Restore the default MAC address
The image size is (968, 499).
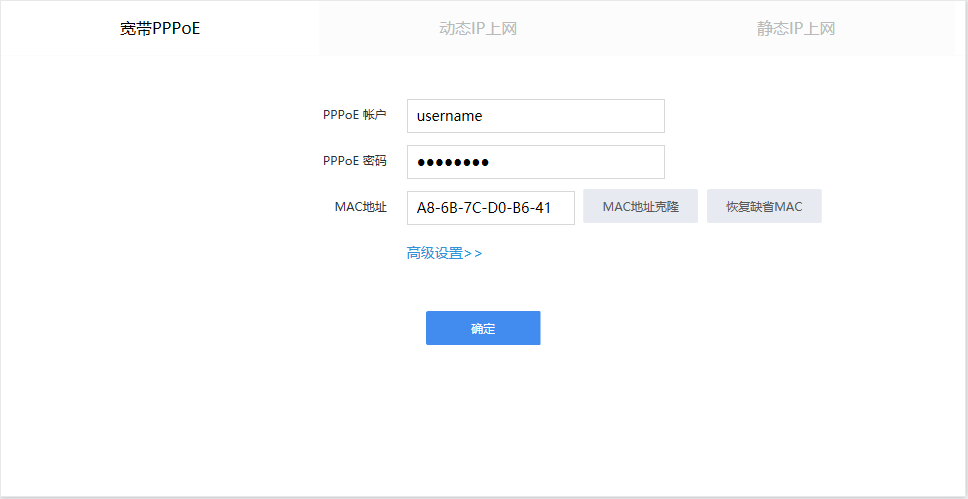click(x=764, y=207)
